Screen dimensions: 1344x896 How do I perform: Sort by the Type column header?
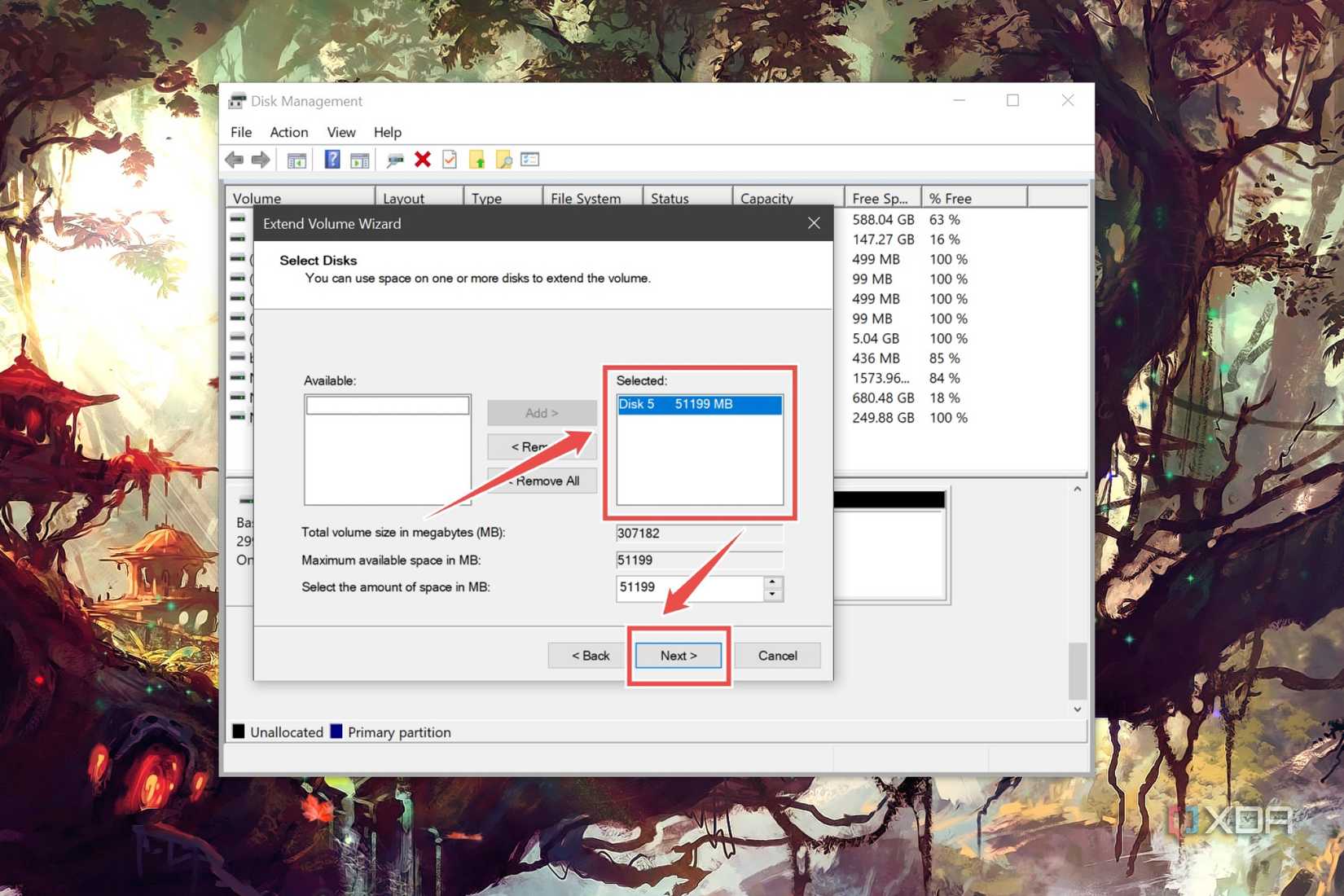coord(503,198)
